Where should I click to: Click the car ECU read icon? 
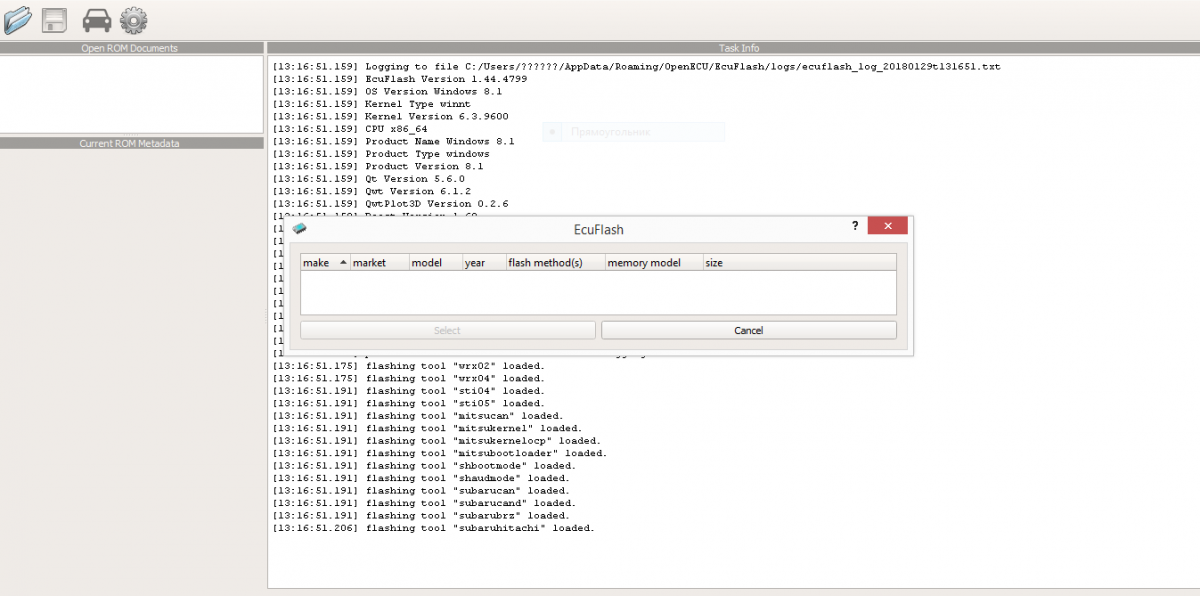pyautogui.click(x=96, y=20)
